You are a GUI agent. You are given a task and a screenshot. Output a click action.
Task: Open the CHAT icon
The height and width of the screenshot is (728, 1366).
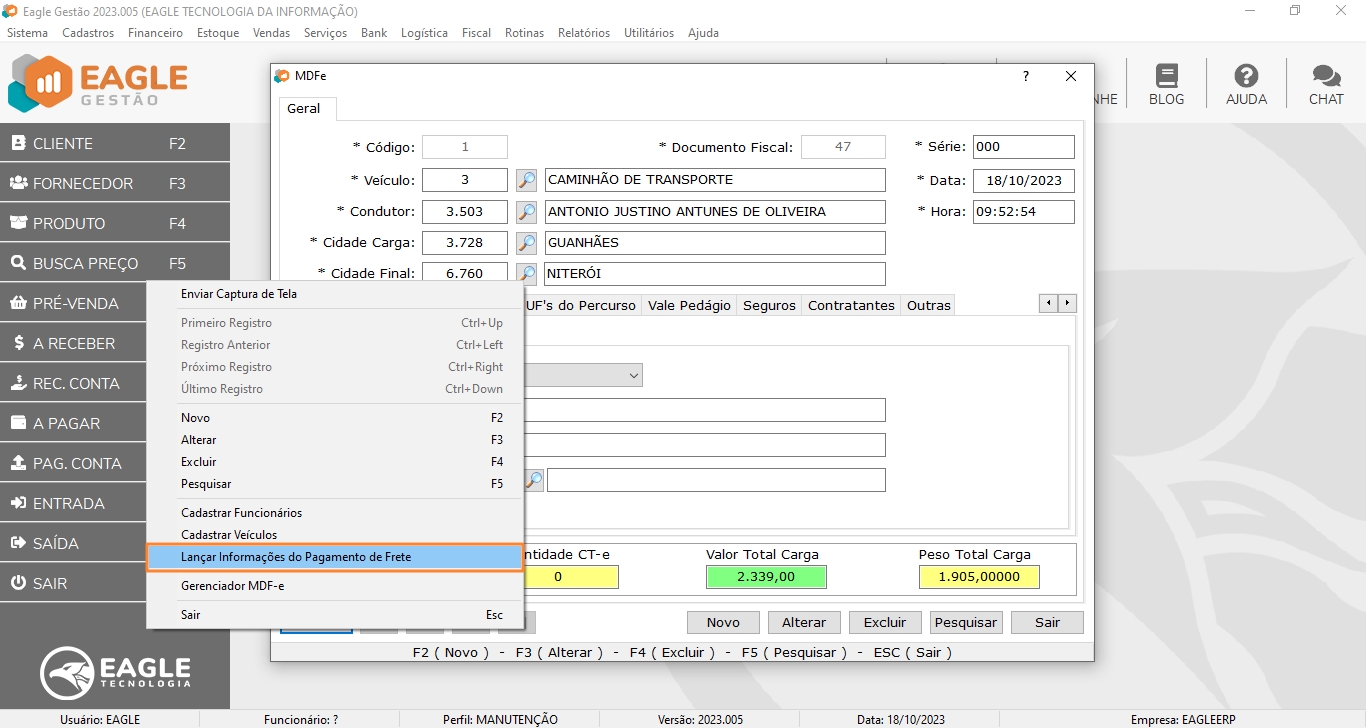coord(1326,84)
